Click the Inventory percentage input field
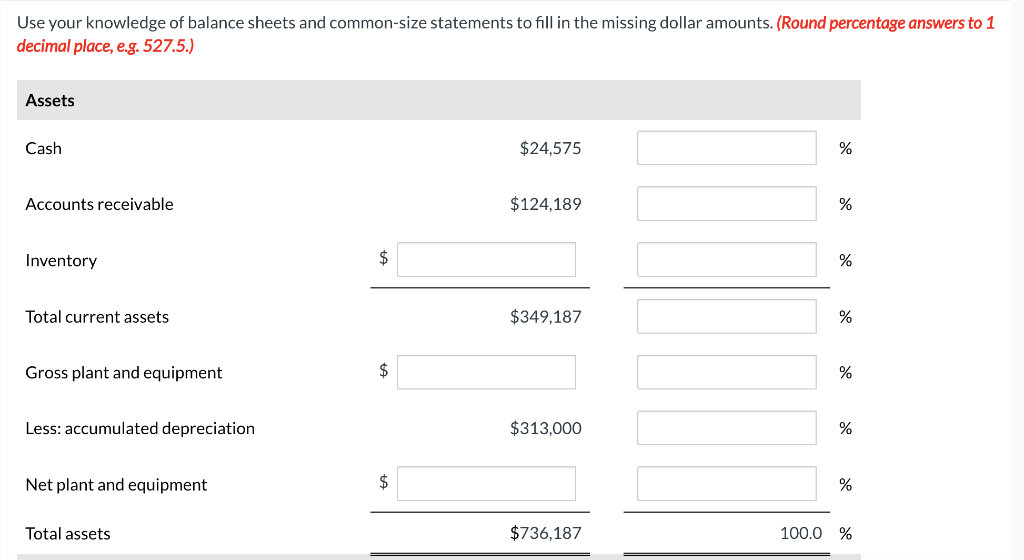Viewport: 1024px width, 560px height. tap(727, 260)
